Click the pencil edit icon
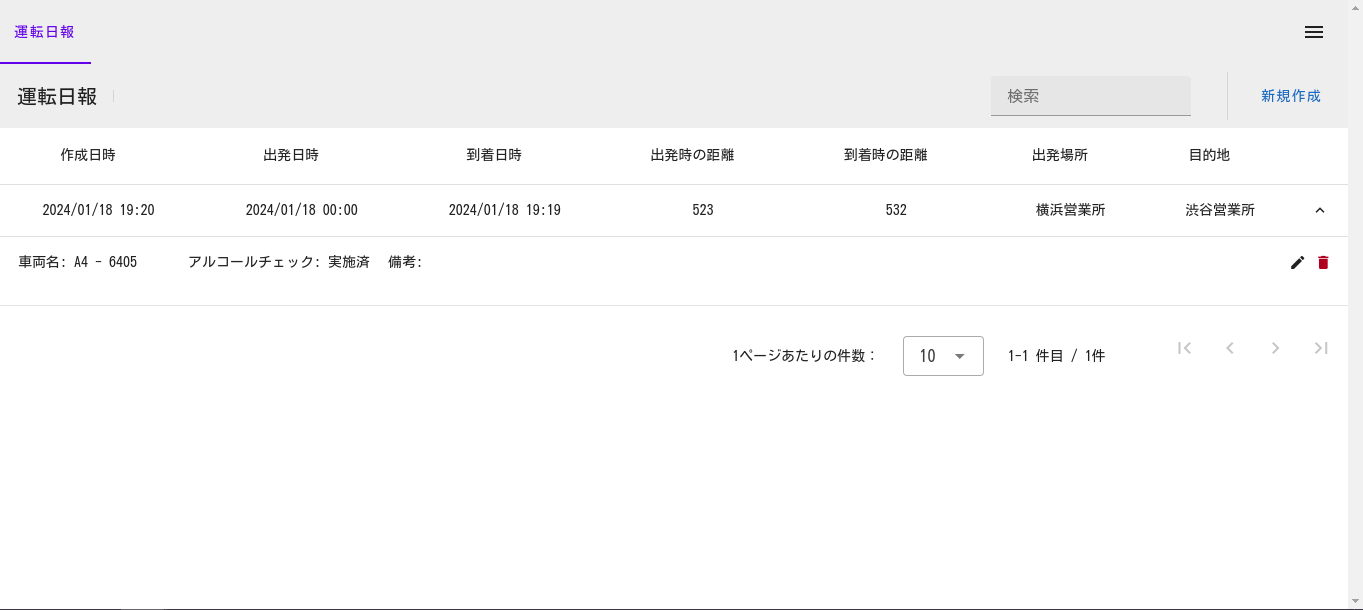 click(x=1297, y=262)
